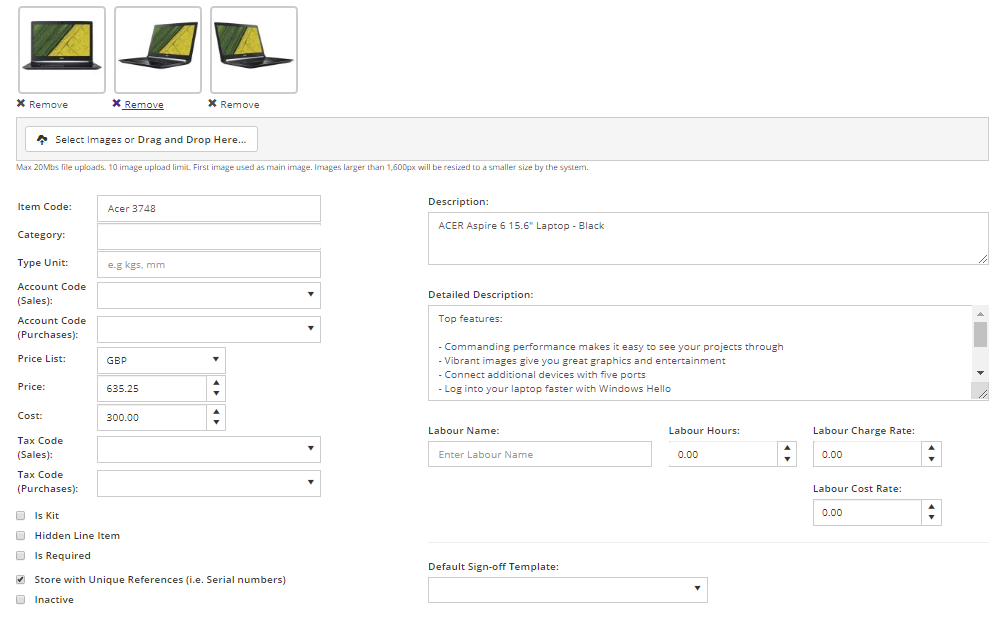Click Select Images or Drag and Drop button
The width and height of the screenshot is (1000, 617).
coord(141,139)
